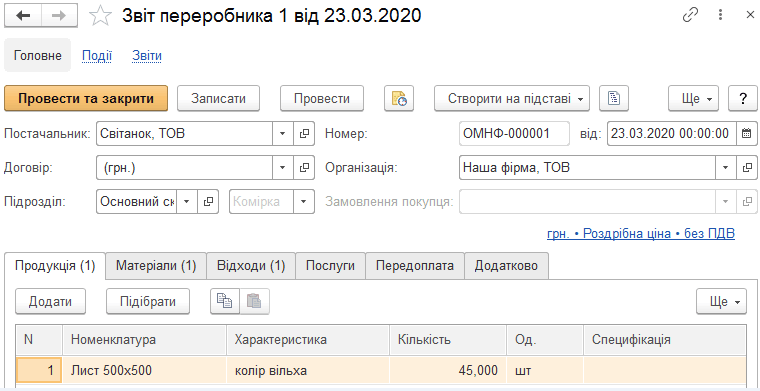Expand the Комірка dropdown list
Viewport: 760px width, 391px height.
(304, 202)
